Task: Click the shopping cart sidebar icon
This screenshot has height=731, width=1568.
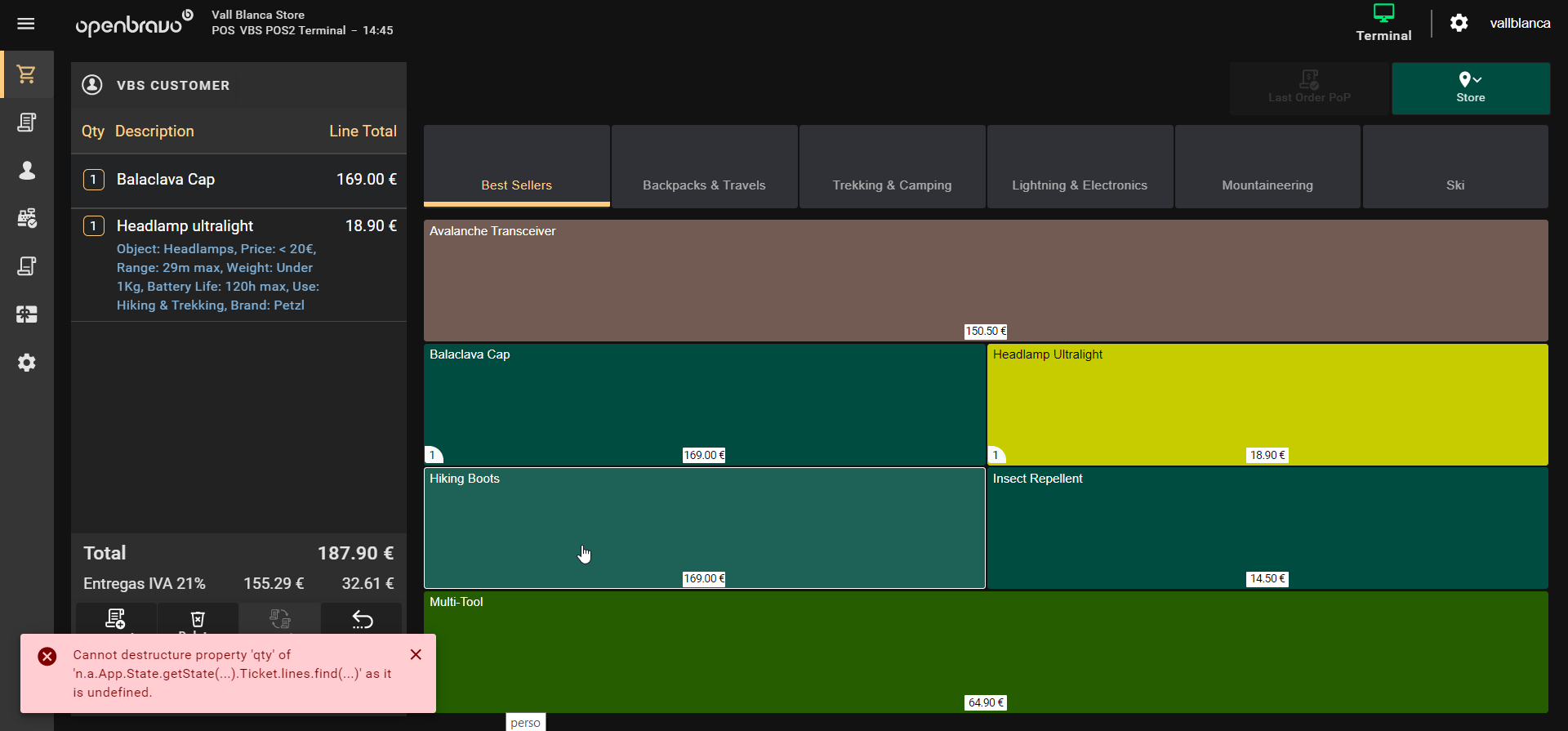Action: [x=26, y=74]
